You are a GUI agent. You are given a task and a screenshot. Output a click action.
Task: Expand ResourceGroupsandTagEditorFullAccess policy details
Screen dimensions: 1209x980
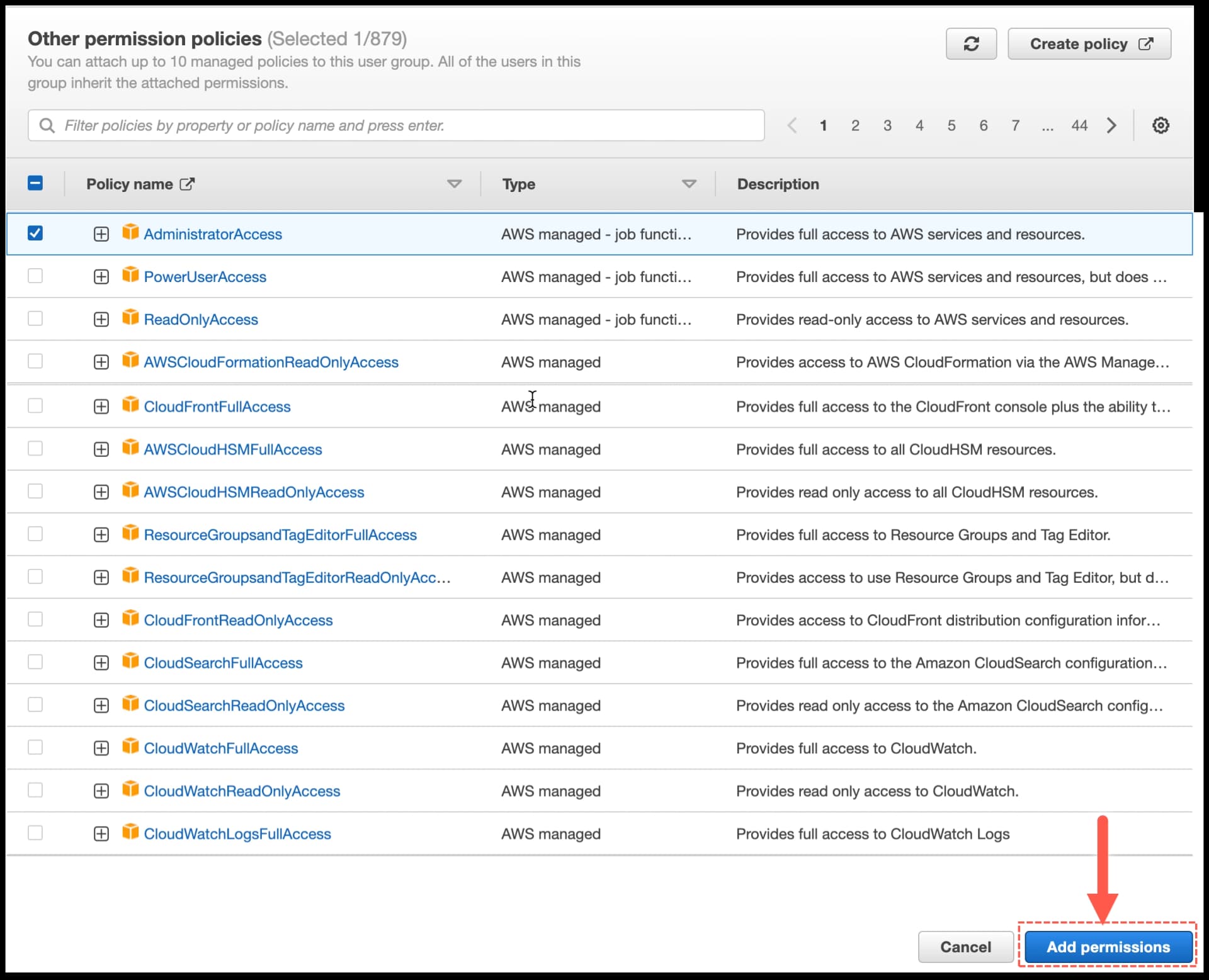pos(101,535)
